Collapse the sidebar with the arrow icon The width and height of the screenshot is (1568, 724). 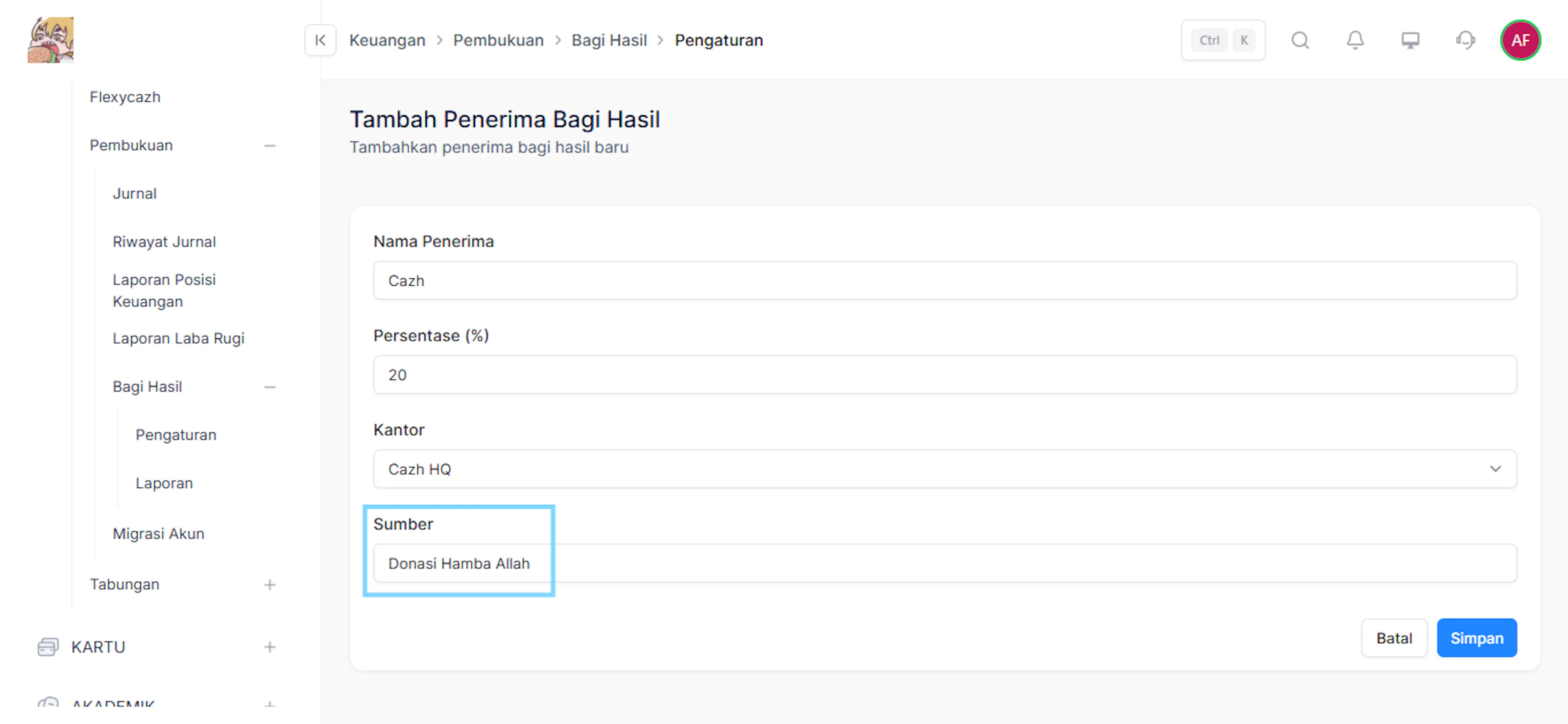[320, 40]
